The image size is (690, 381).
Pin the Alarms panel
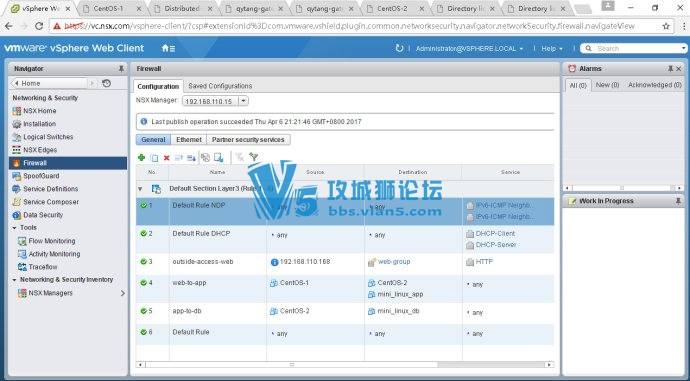670,69
